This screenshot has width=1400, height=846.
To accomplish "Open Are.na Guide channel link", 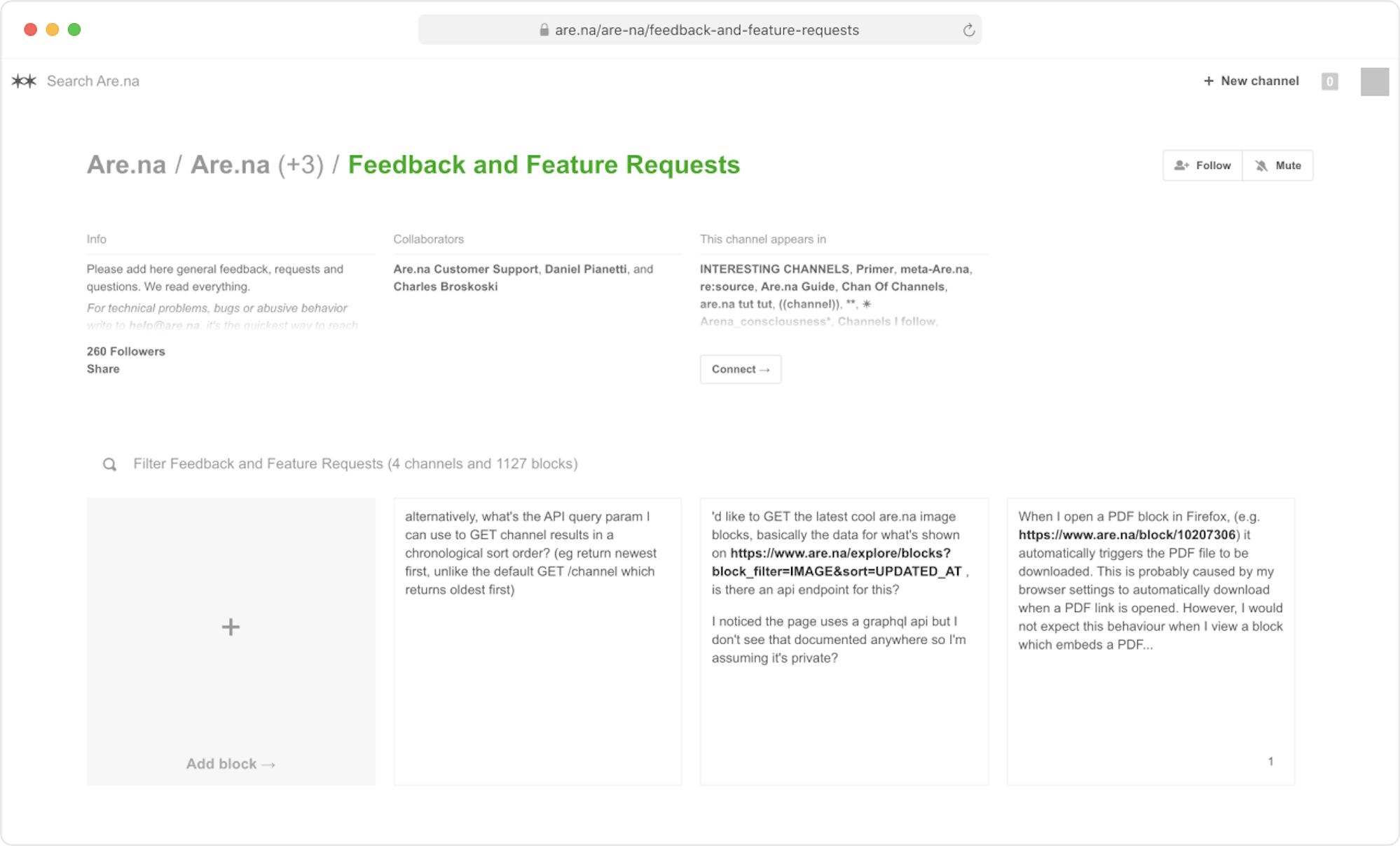I will click(x=797, y=286).
